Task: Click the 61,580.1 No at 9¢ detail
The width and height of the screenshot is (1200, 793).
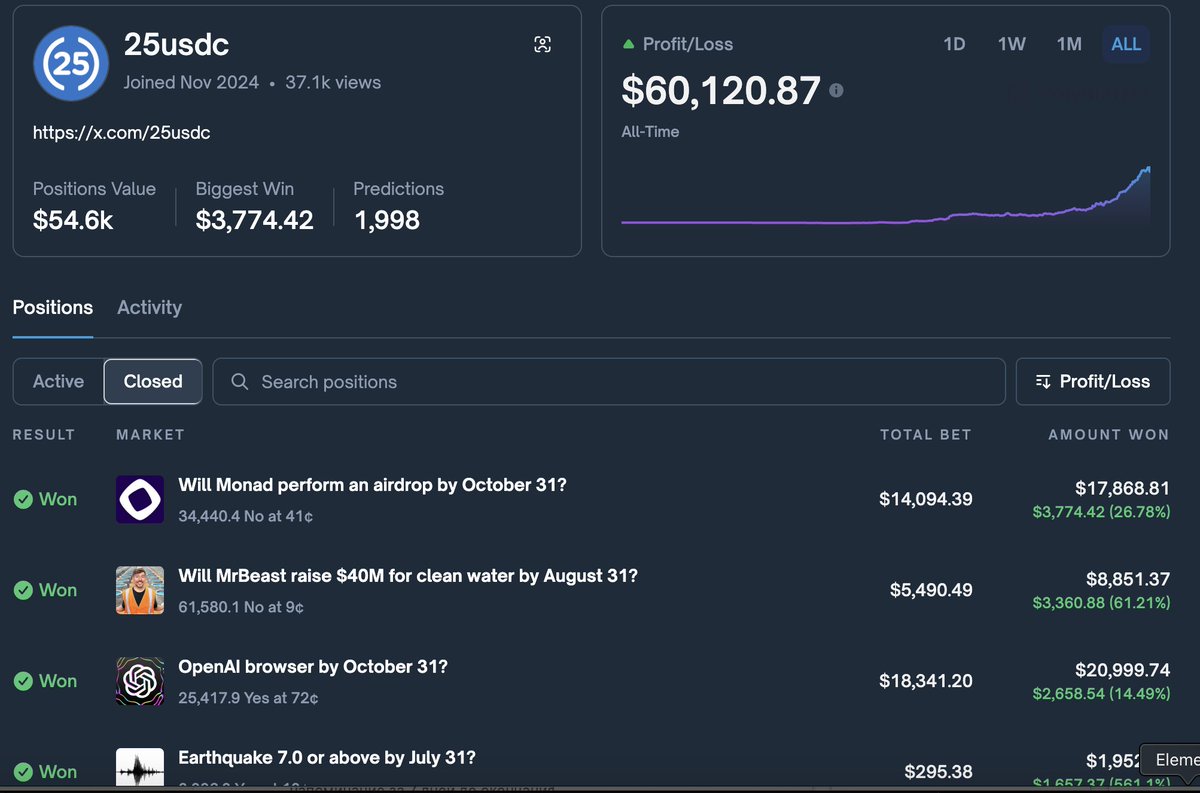Action: coord(241,607)
